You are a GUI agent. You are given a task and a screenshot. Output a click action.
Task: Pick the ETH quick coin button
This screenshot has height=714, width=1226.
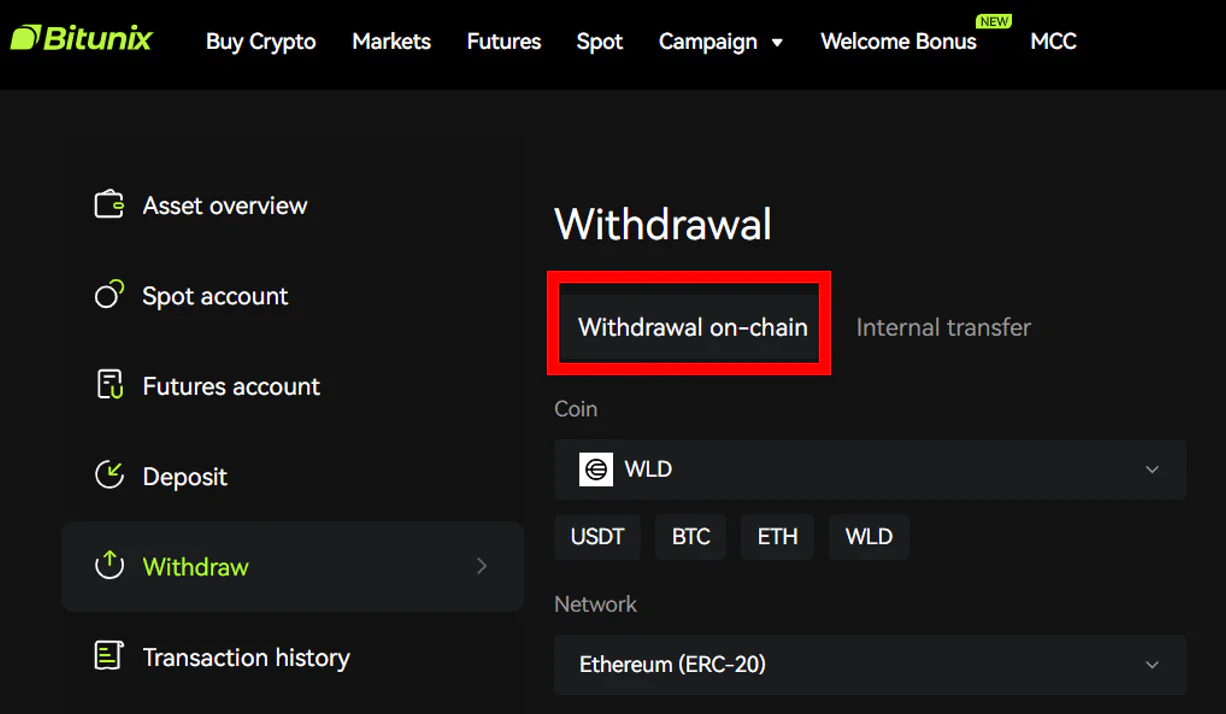pyautogui.click(x=777, y=536)
